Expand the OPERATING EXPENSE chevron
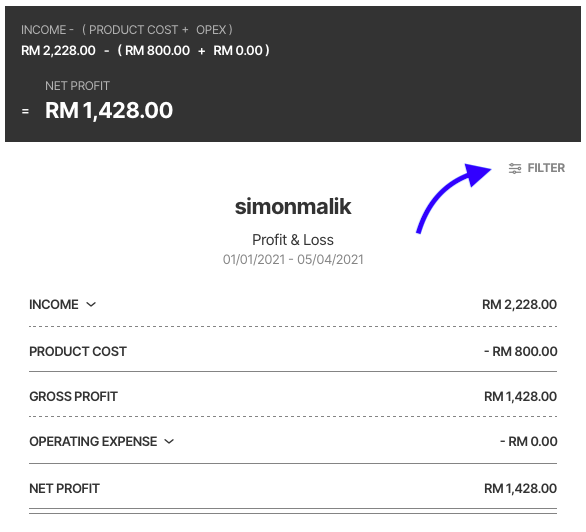 [169, 442]
